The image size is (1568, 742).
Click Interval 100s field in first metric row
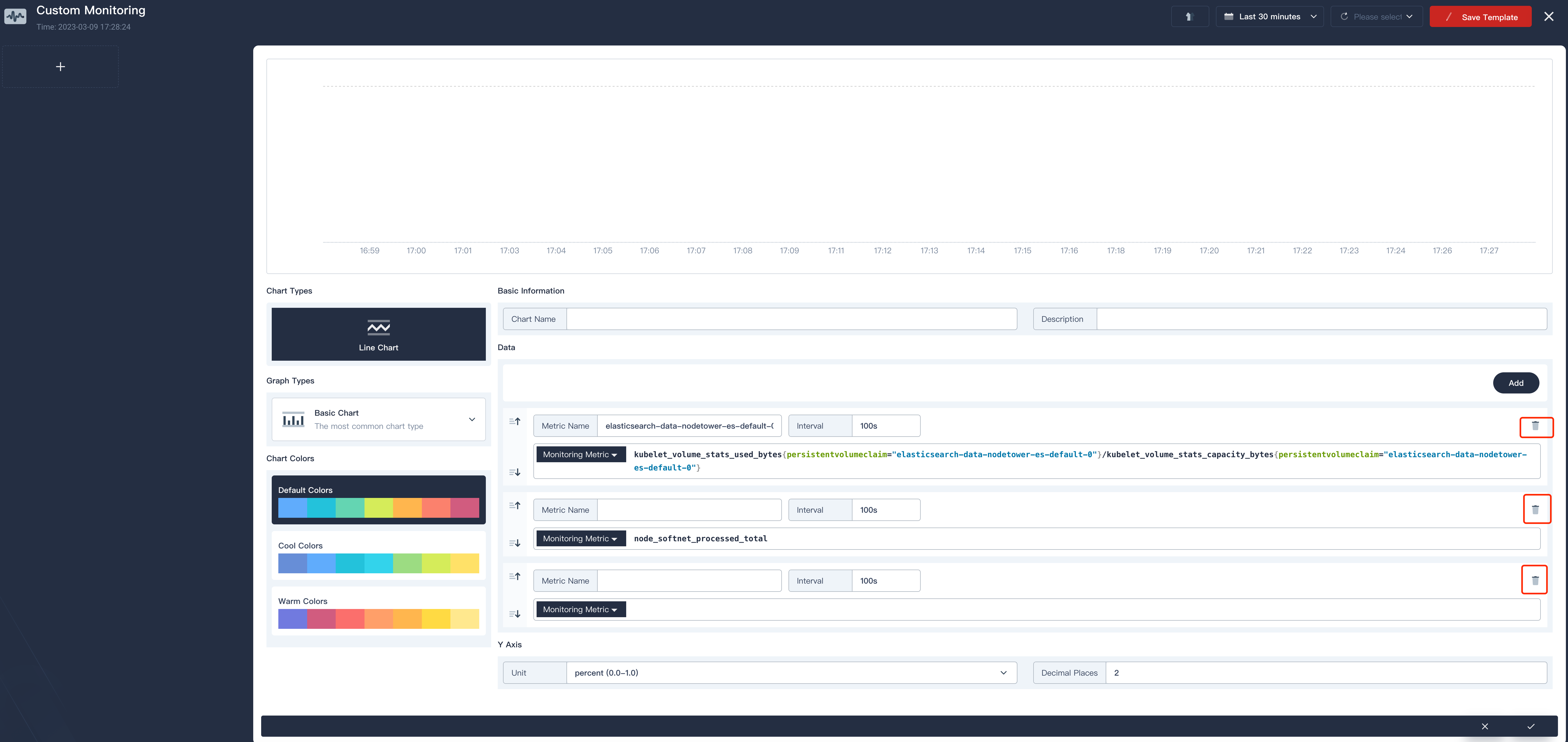886,426
